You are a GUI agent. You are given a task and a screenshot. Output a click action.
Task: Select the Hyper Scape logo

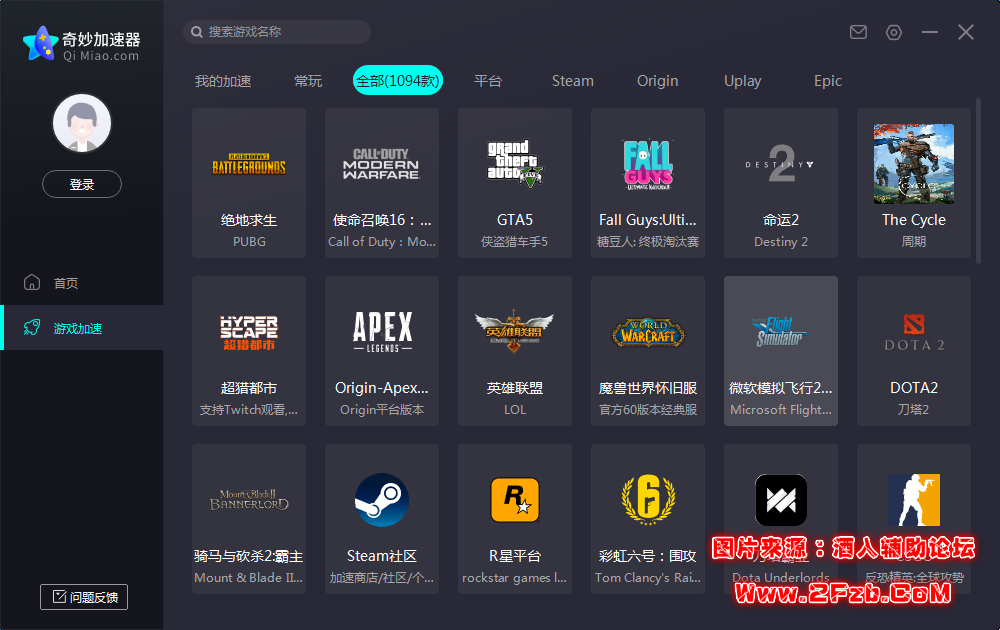coord(249,333)
